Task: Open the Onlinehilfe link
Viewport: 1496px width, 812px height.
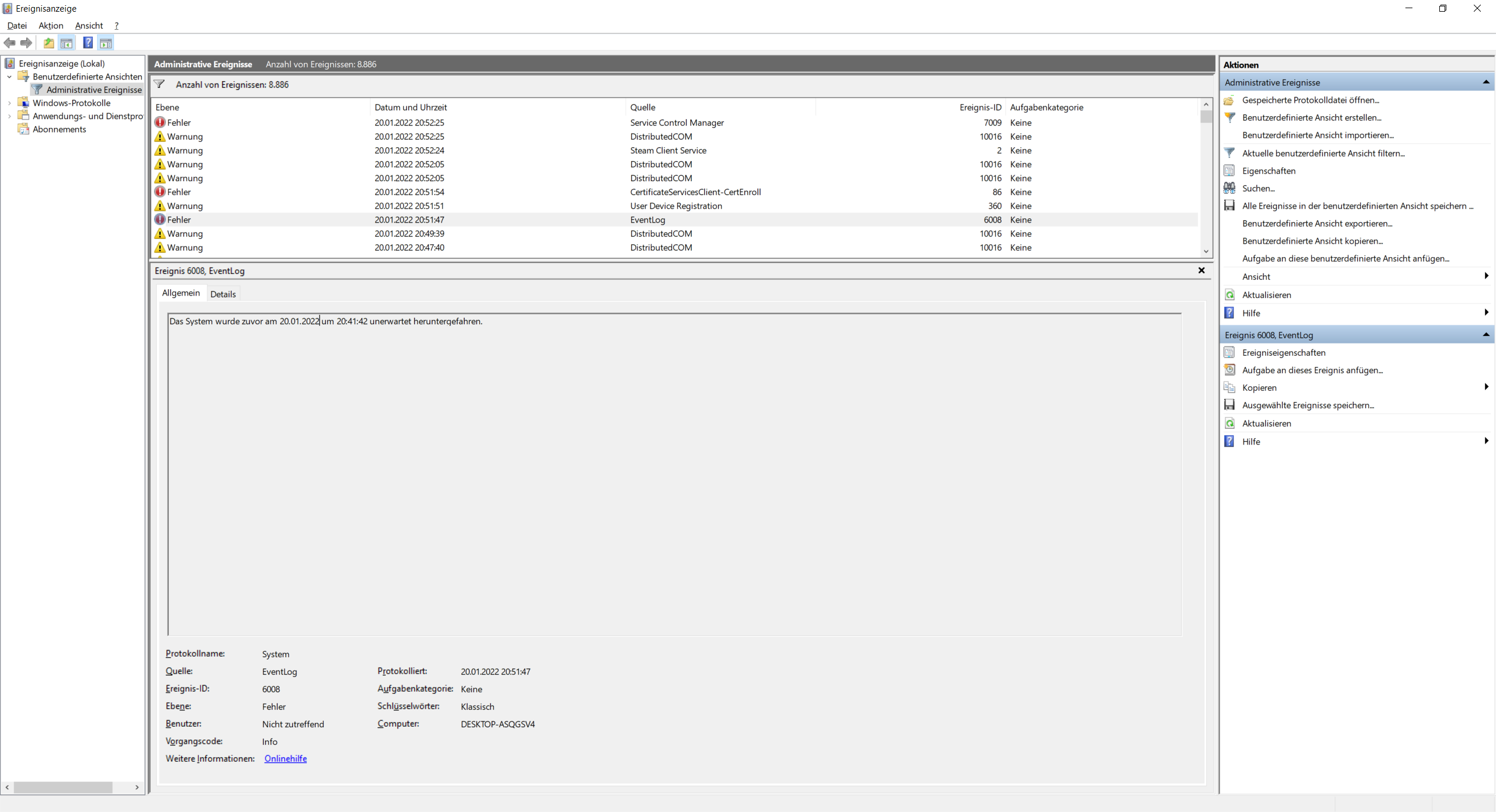Action: click(x=285, y=758)
